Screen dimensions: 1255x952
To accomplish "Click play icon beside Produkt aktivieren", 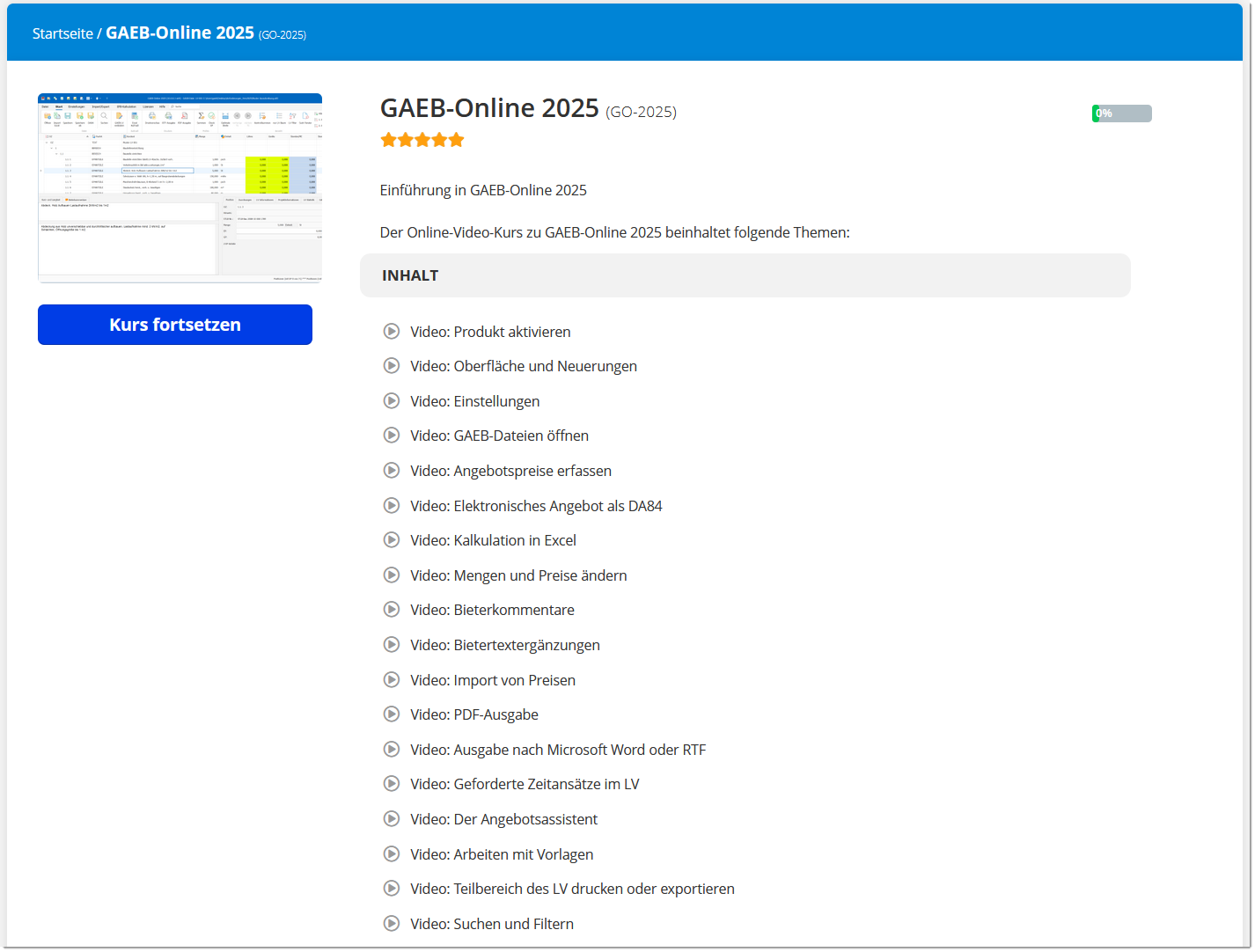I will 392,332.
